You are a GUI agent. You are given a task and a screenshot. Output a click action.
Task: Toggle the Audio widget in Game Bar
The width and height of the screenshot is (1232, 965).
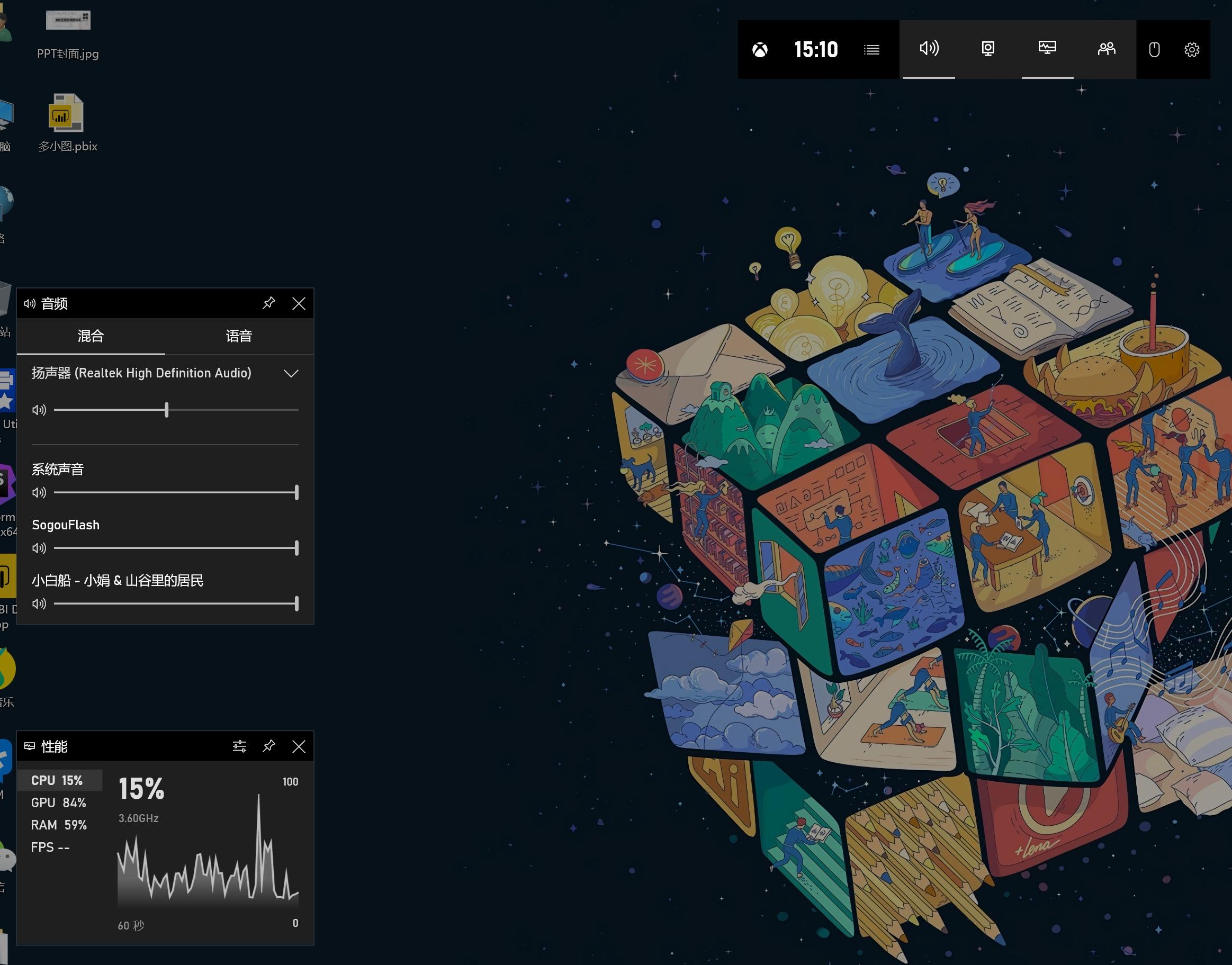pos(929,49)
